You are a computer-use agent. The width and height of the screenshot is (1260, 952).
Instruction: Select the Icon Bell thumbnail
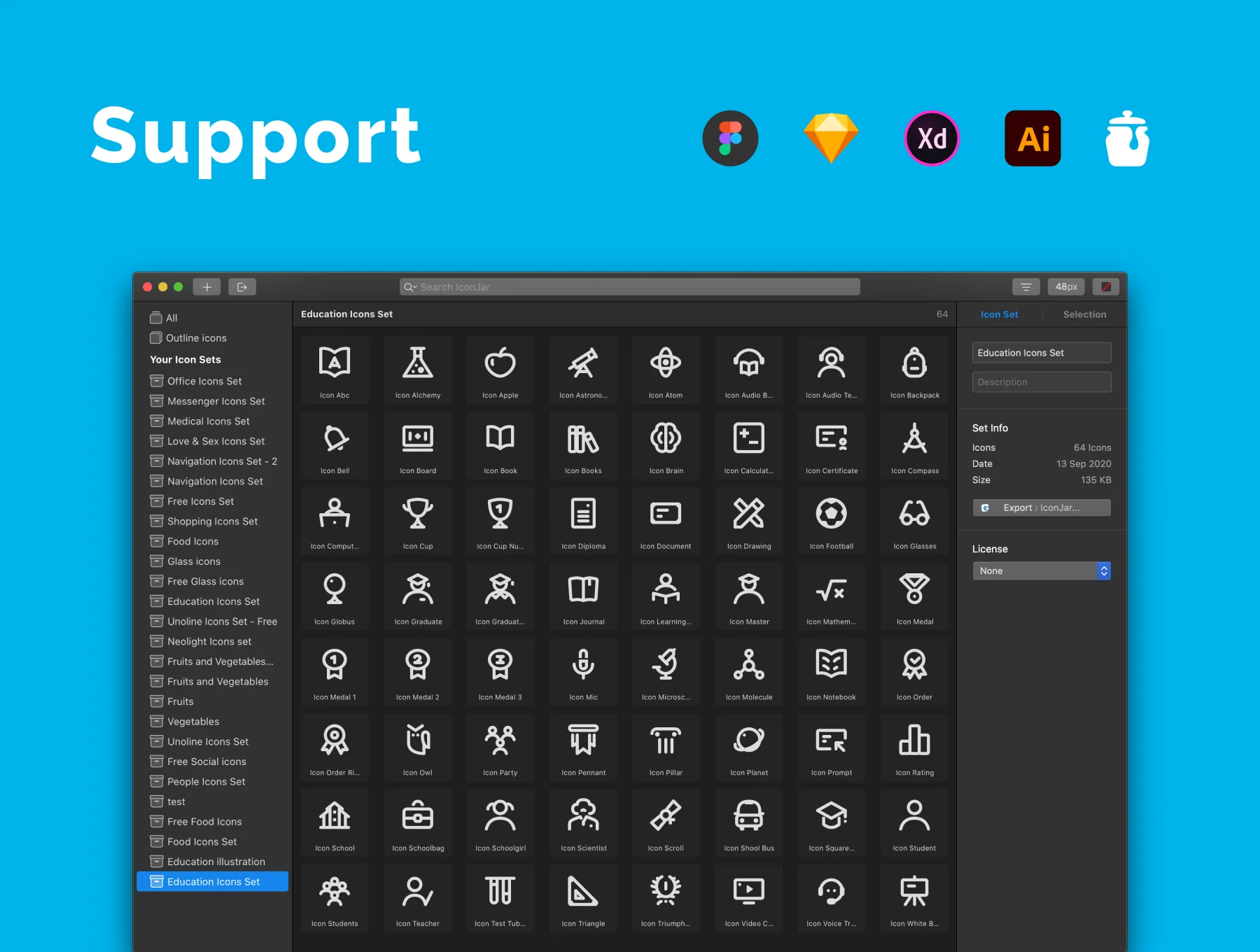(335, 445)
